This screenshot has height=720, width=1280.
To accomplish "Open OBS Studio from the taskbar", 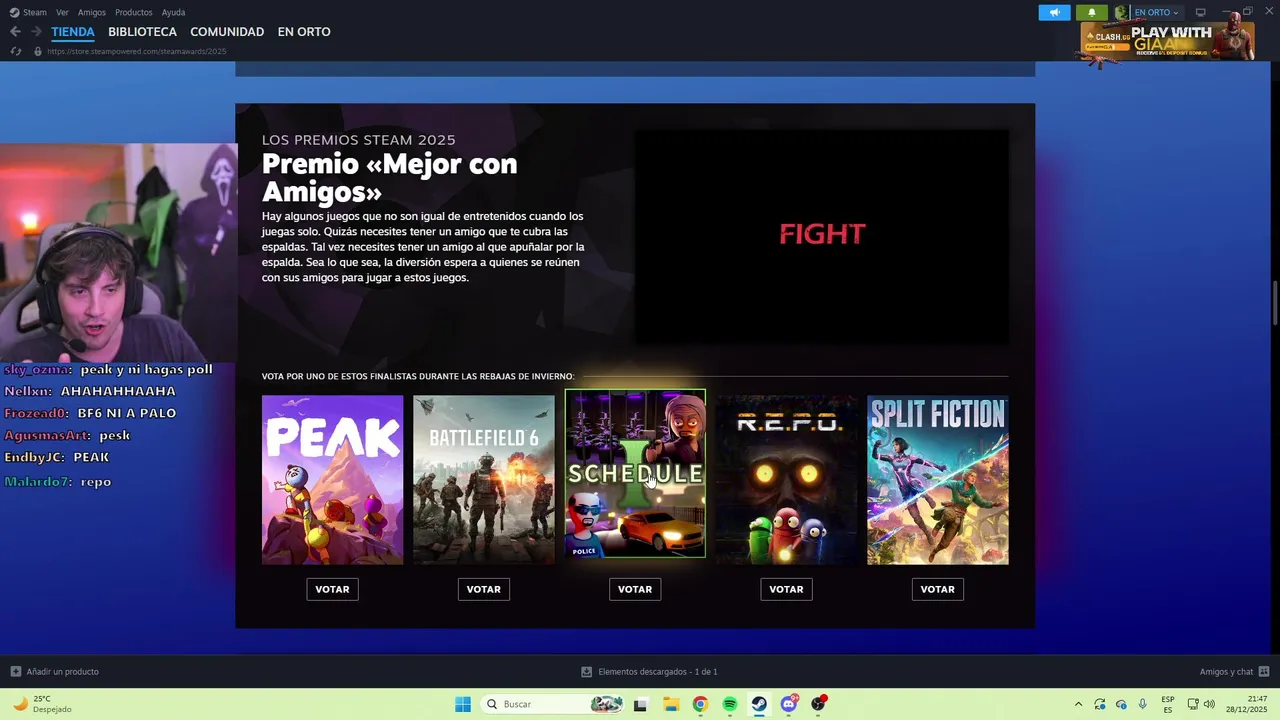I will pos(819,704).
